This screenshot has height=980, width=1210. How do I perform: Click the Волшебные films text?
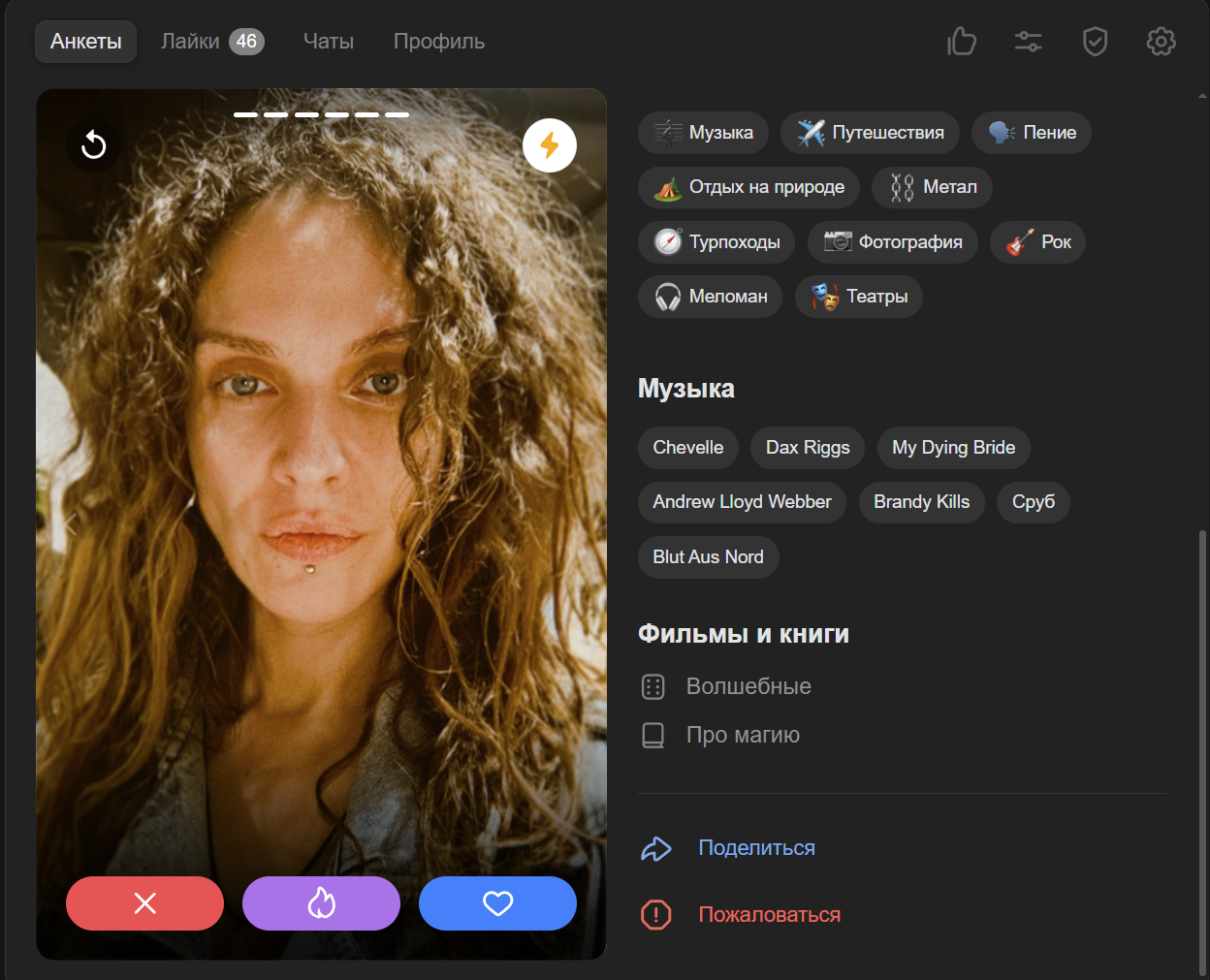pyautogui.click(x=748, y=686)
